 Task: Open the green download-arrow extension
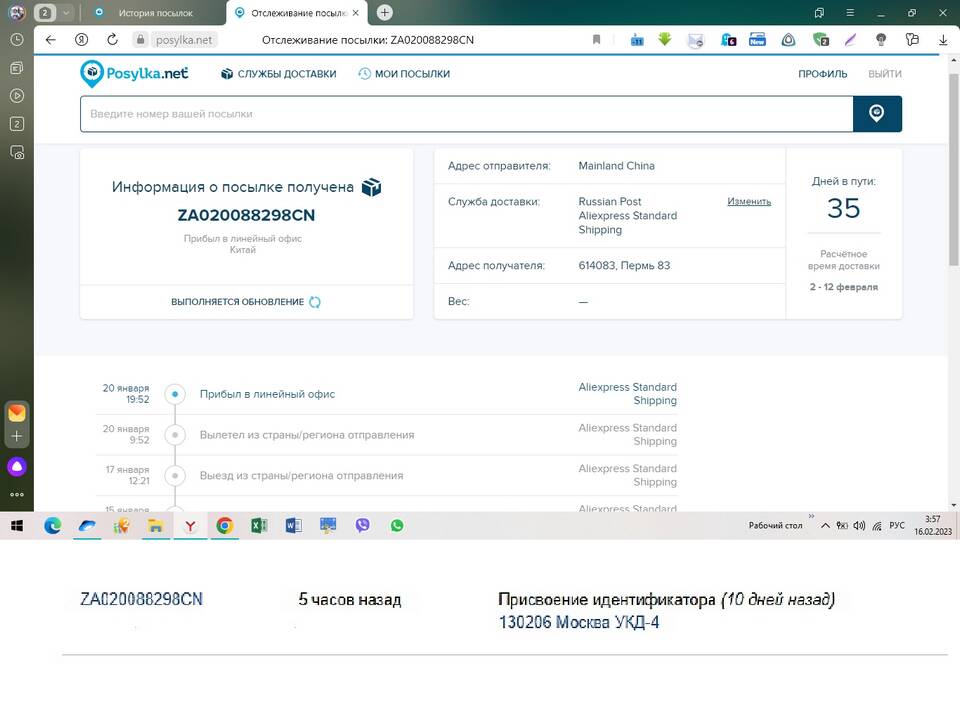(x=665, y=40)
